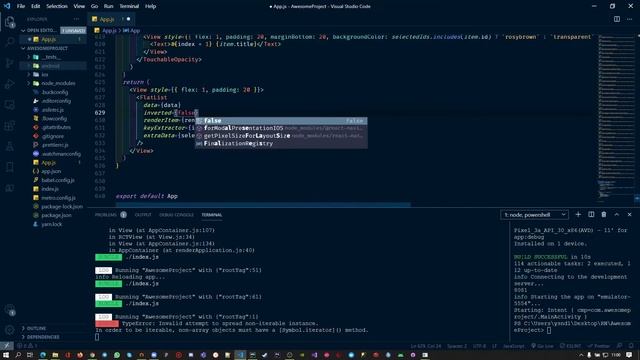Click errors and warnings count in status bar

pos(27,346)
